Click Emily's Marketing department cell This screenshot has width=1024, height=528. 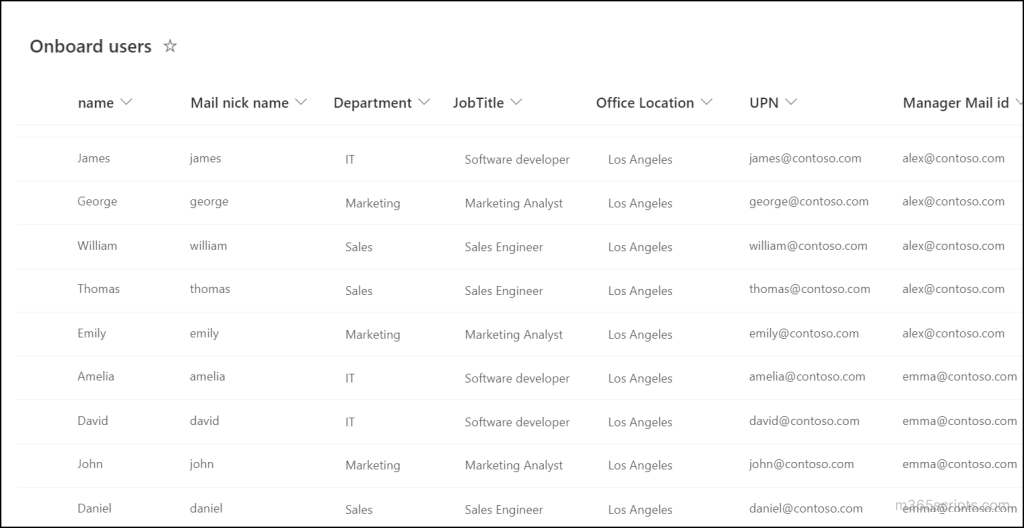click(x=372, y=335)
